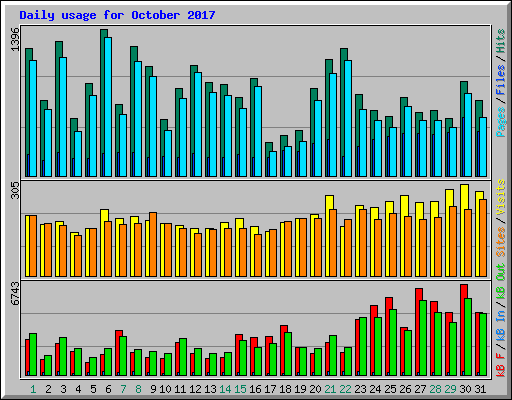Click day label 30 on the x-axis

click(x=465, y=389)
